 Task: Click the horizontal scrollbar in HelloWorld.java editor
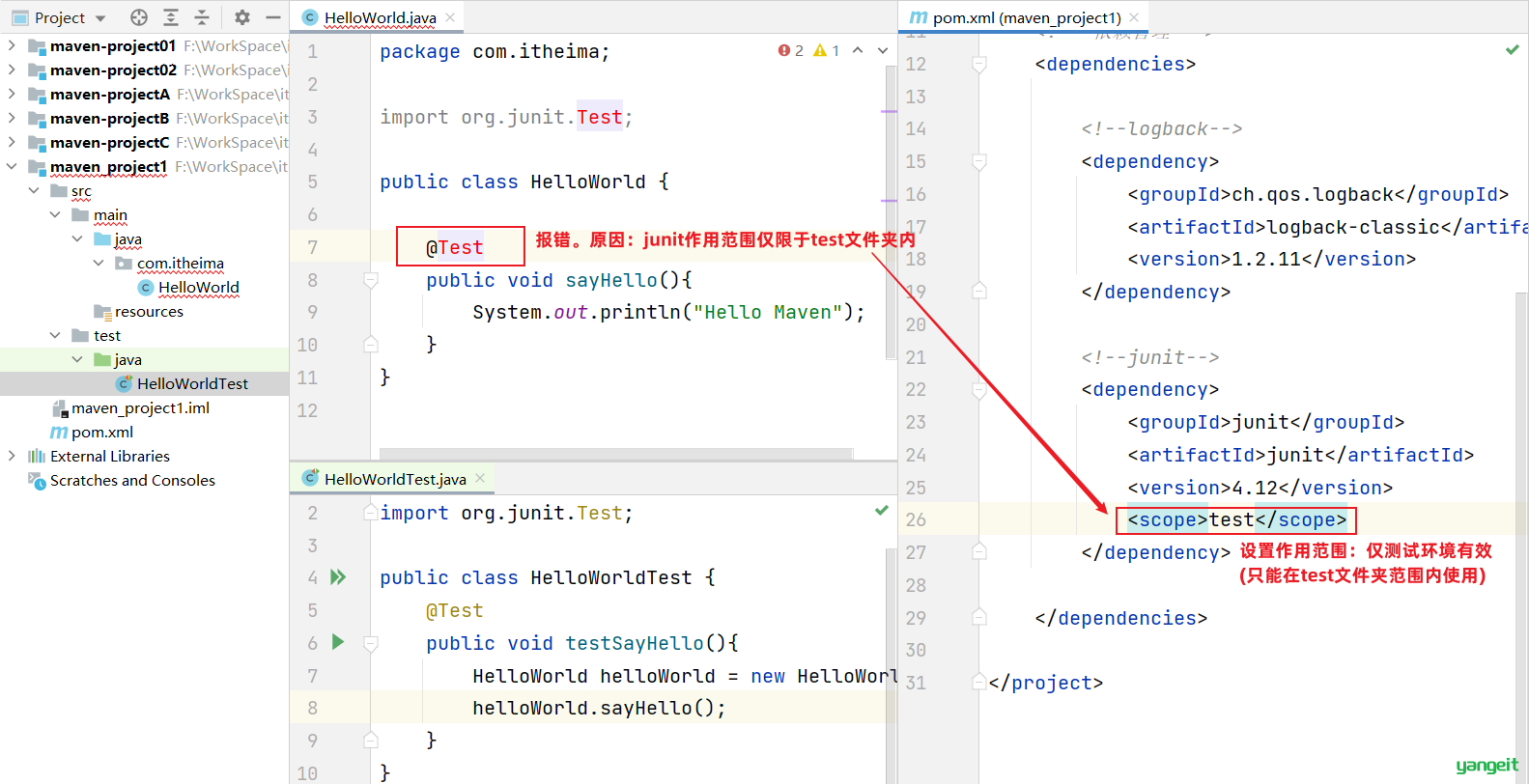coord(616,454)
